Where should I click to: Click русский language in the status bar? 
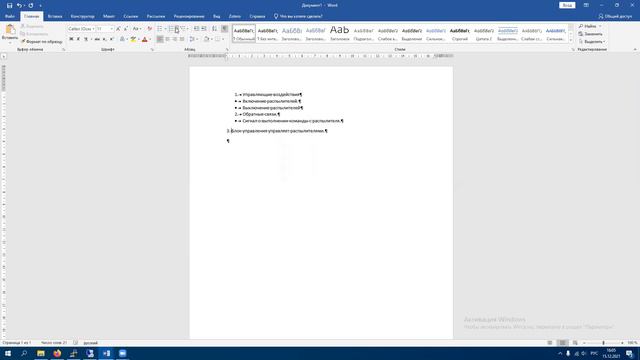(91, 343)
